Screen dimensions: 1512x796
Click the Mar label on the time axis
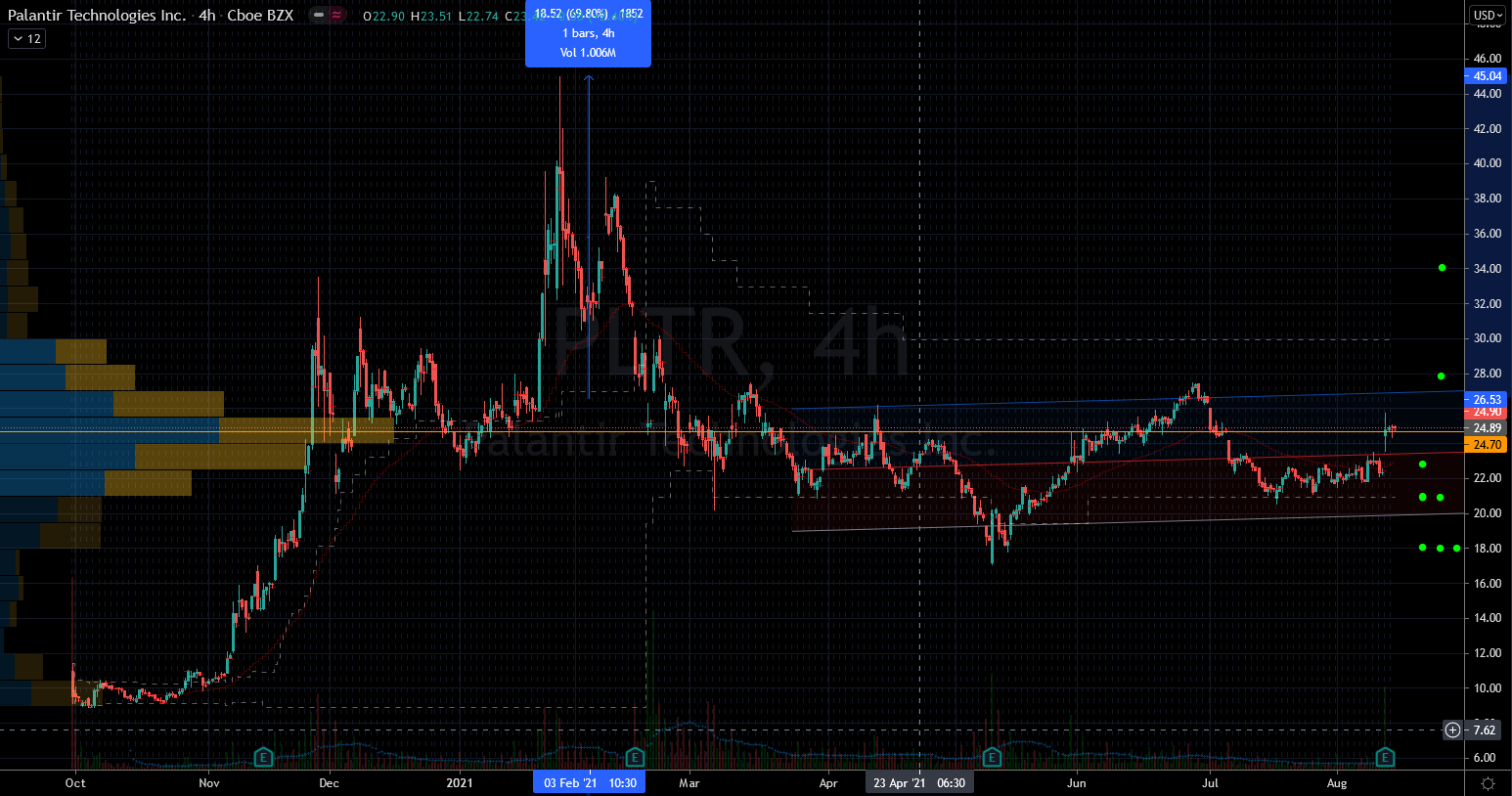689,783
